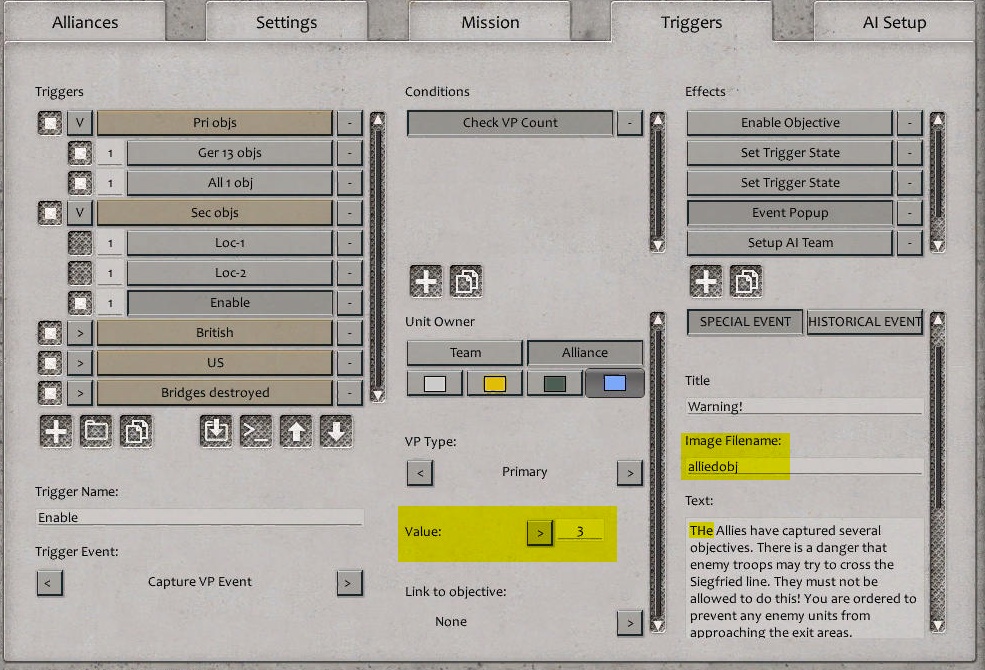Click the import trigger icon with the down arrow tray
The width and height of the screenshot is (985, 670).
[x=216, y=431]
